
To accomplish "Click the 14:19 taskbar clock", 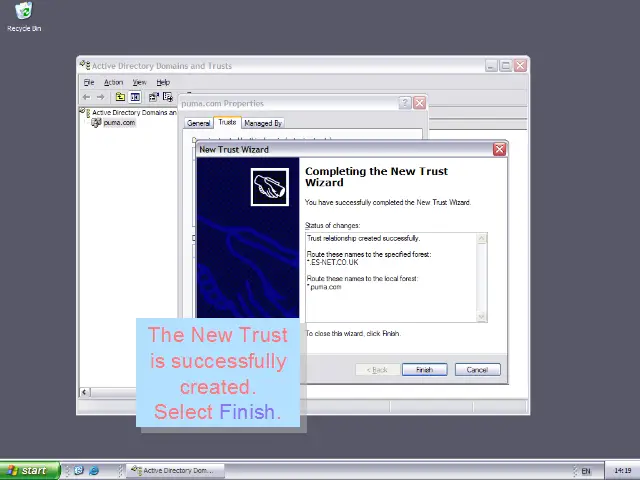I will point(622,471).
